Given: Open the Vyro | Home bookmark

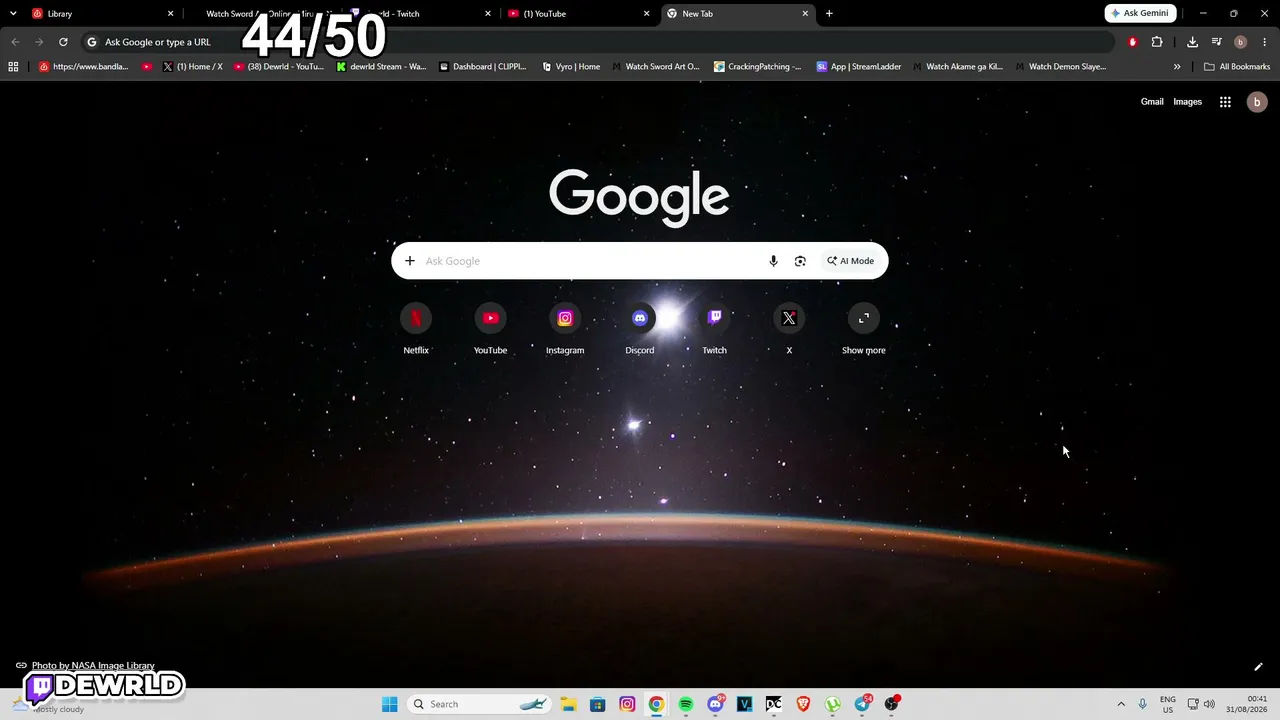Looking at the screenshot, I should pyautogui.click(x=571, y=67).
